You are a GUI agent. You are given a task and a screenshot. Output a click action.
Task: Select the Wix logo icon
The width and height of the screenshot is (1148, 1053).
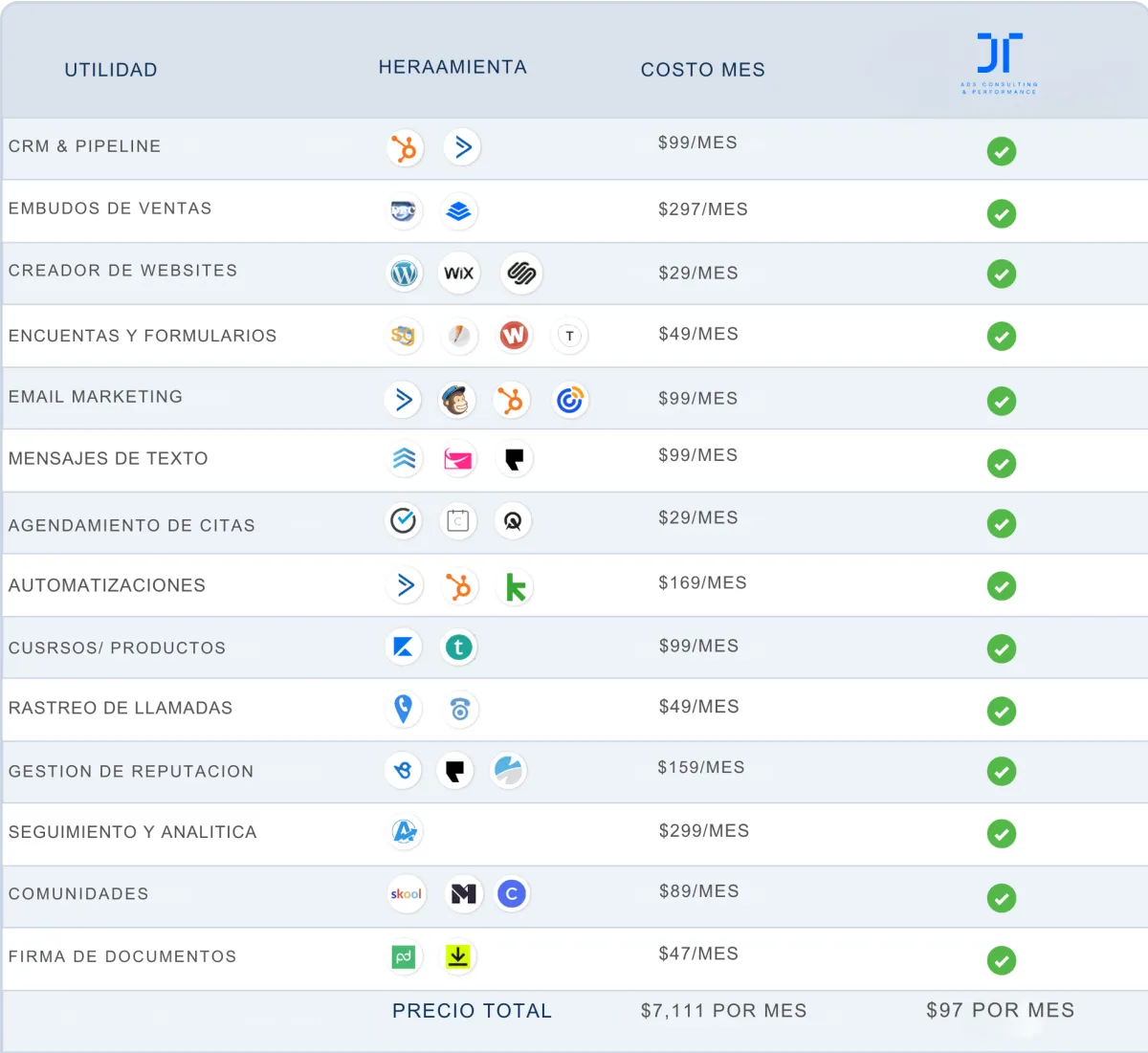[x=459, y=274]
